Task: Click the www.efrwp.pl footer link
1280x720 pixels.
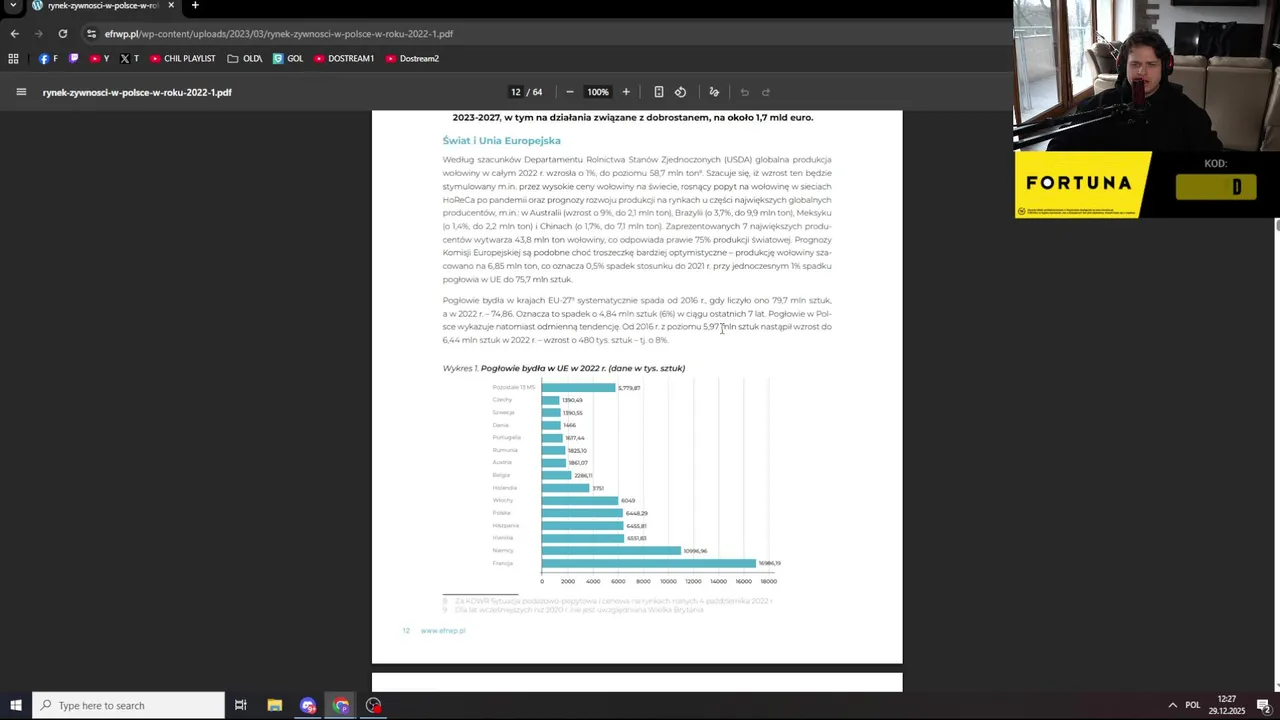Action: pyautogui.click(x=443, y=631)
